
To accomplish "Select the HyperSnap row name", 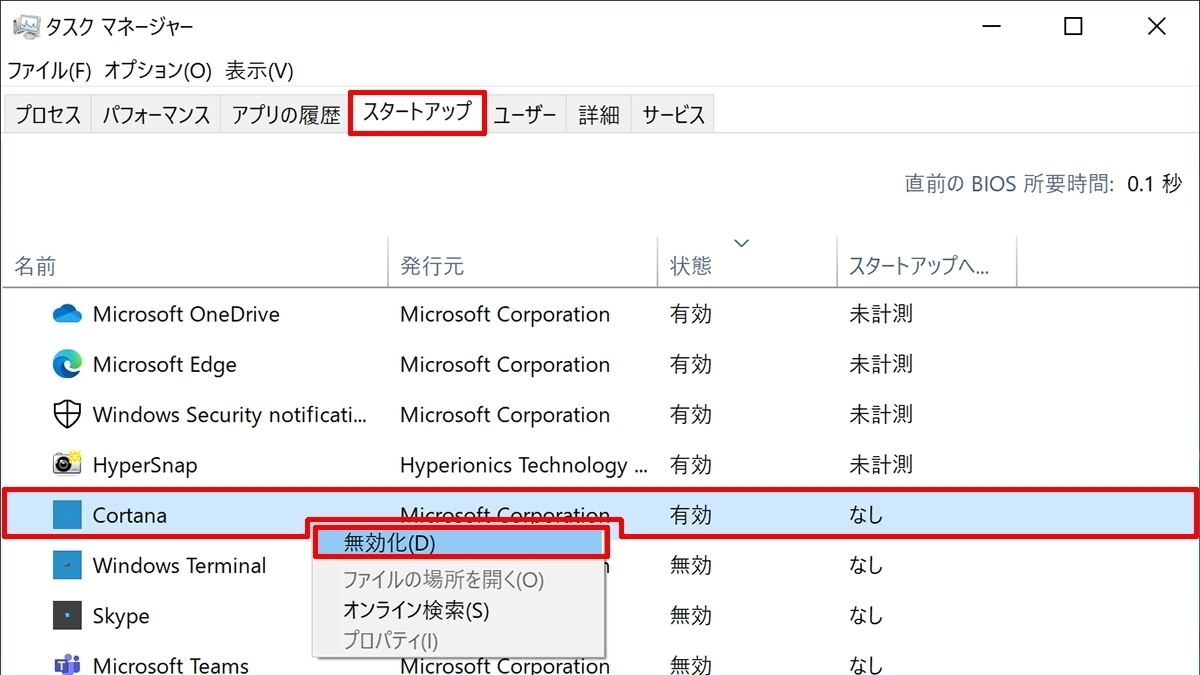I will pyautogui.click(x=145, y=465).
